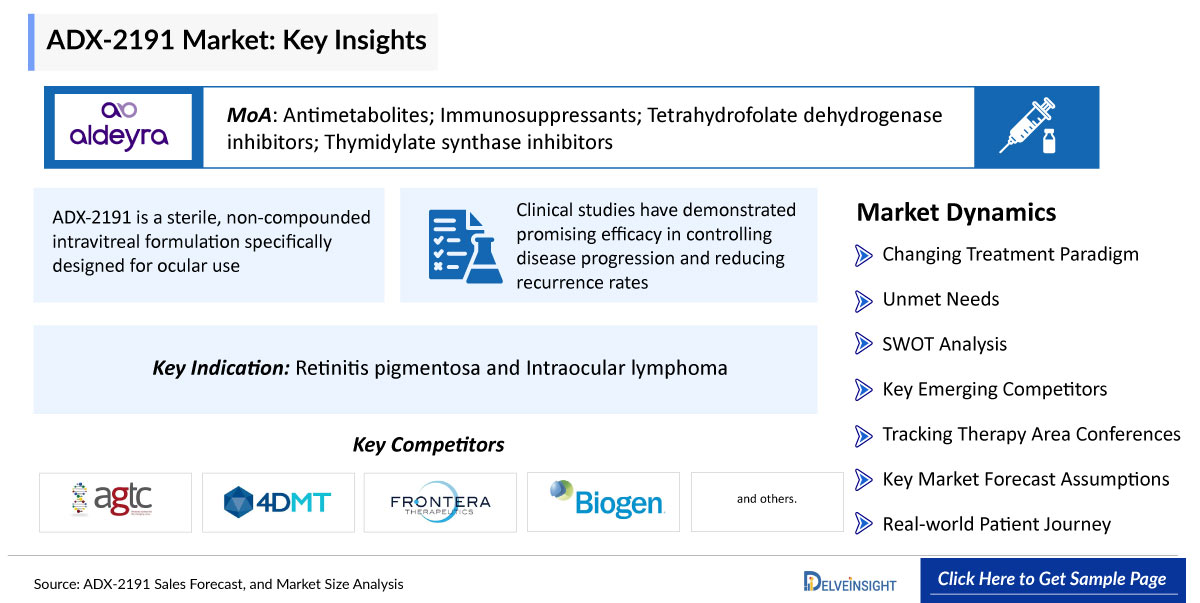This screenshot has width=1200, height=603.
Task: Click the arrow icon beside Unmet Needs
Action: tap(864, 300)
